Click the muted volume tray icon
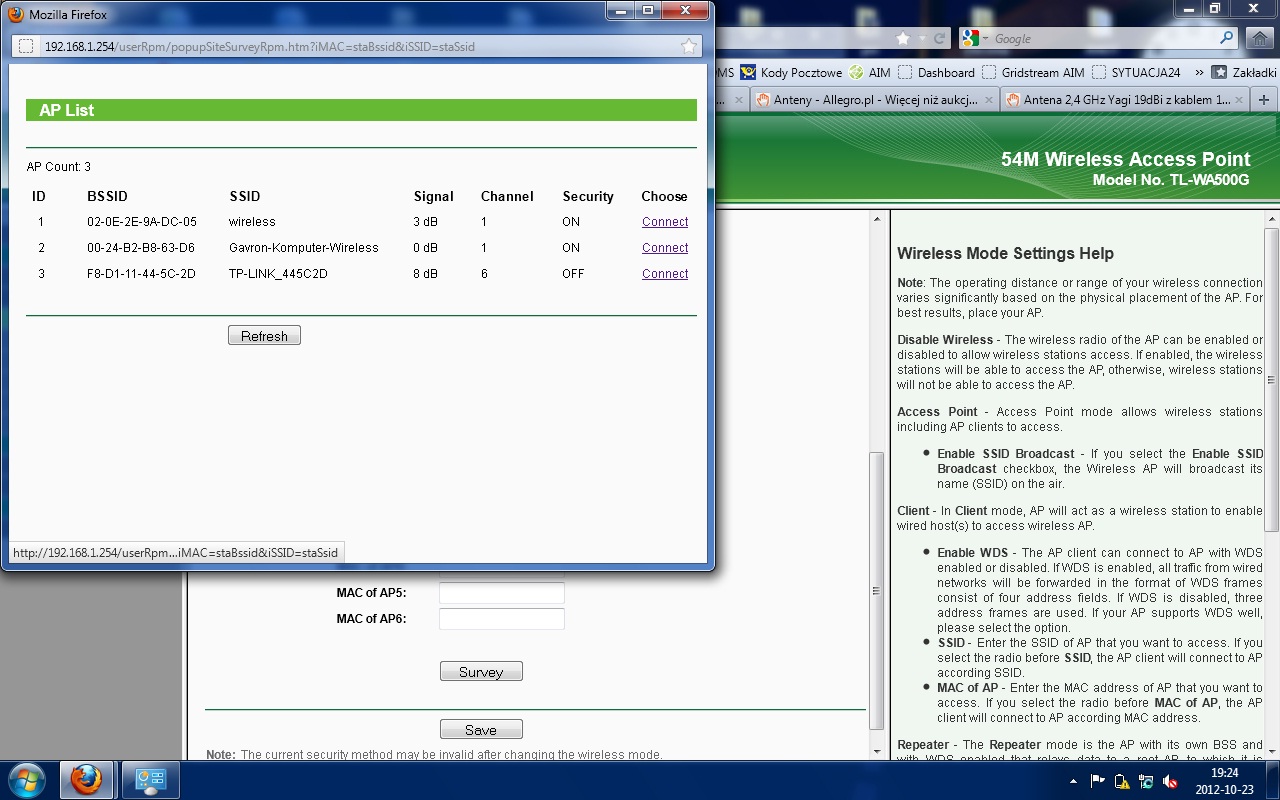1280x800 pixels. point(1169,780)
